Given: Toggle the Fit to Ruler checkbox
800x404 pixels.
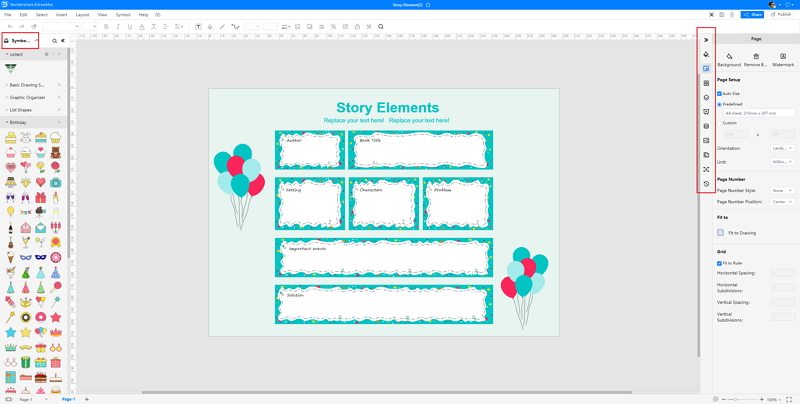Looking at the screenshot, I should [719, 263].
